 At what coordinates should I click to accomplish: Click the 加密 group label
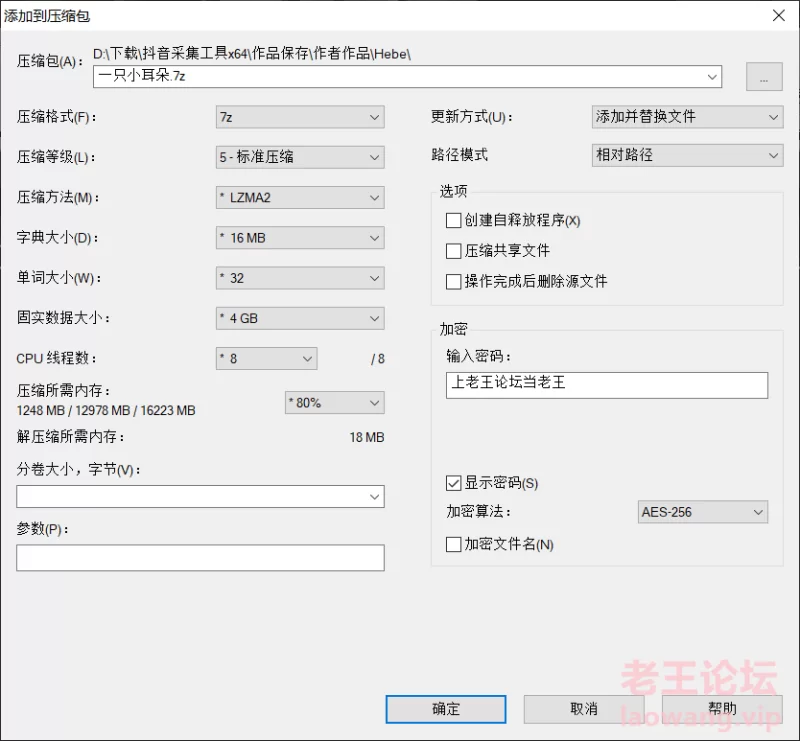[x=453, y=330]
